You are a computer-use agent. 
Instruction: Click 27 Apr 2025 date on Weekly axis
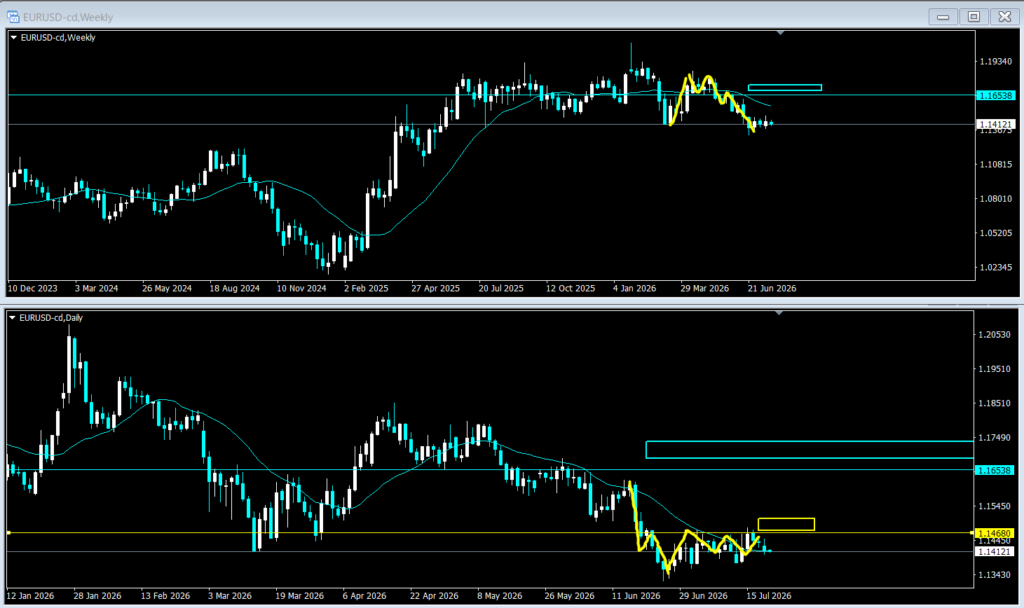(436, 288)
